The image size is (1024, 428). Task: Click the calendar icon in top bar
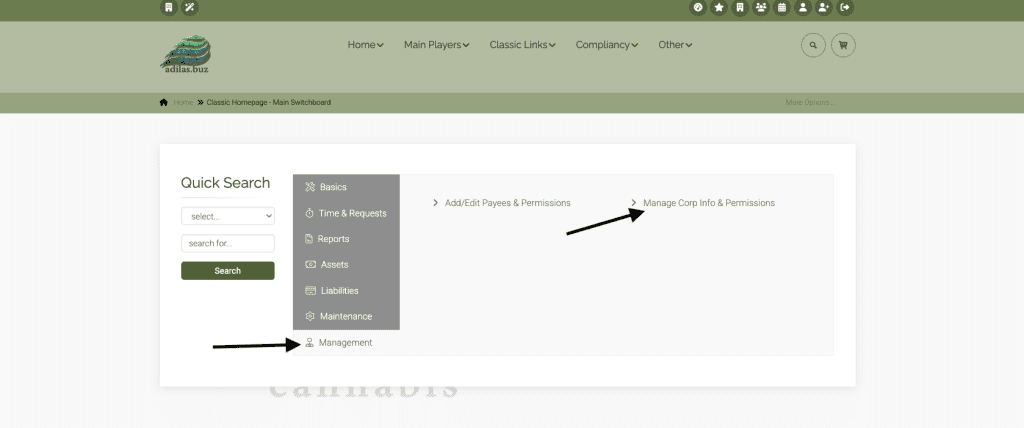[782, 8]
